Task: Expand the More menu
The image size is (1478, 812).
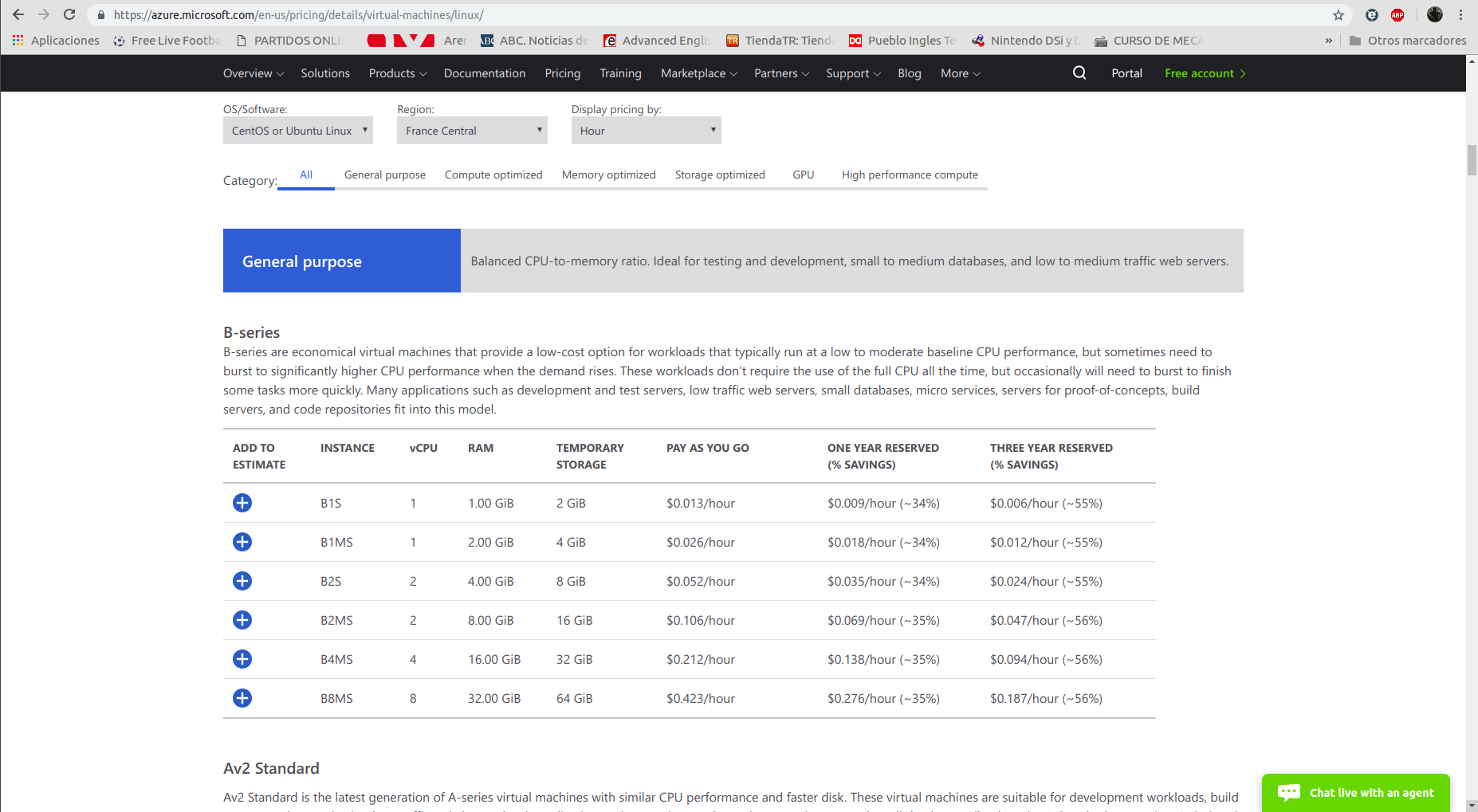Action: pos(960,73)
